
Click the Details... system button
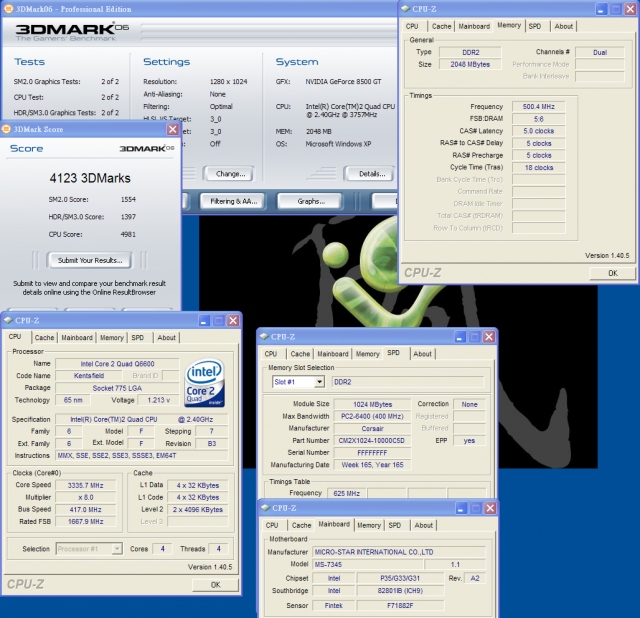pyautogui.click(x=371, y=174)
